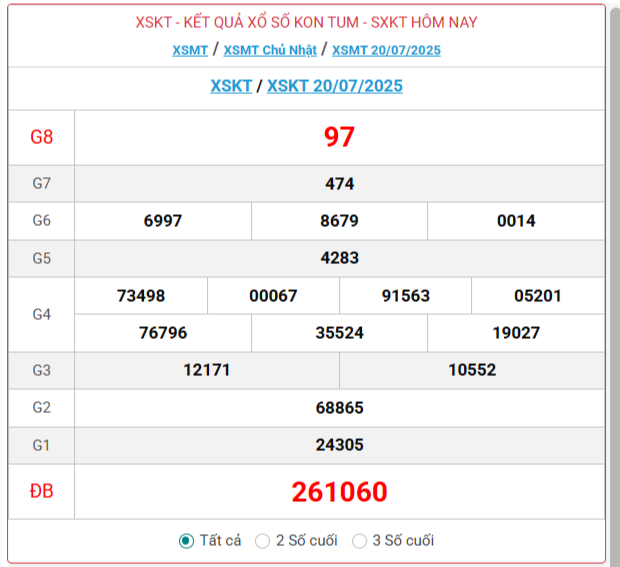
Task: Click the G4 number 19027
Action: pyautogui.click(x=516, y=333)
